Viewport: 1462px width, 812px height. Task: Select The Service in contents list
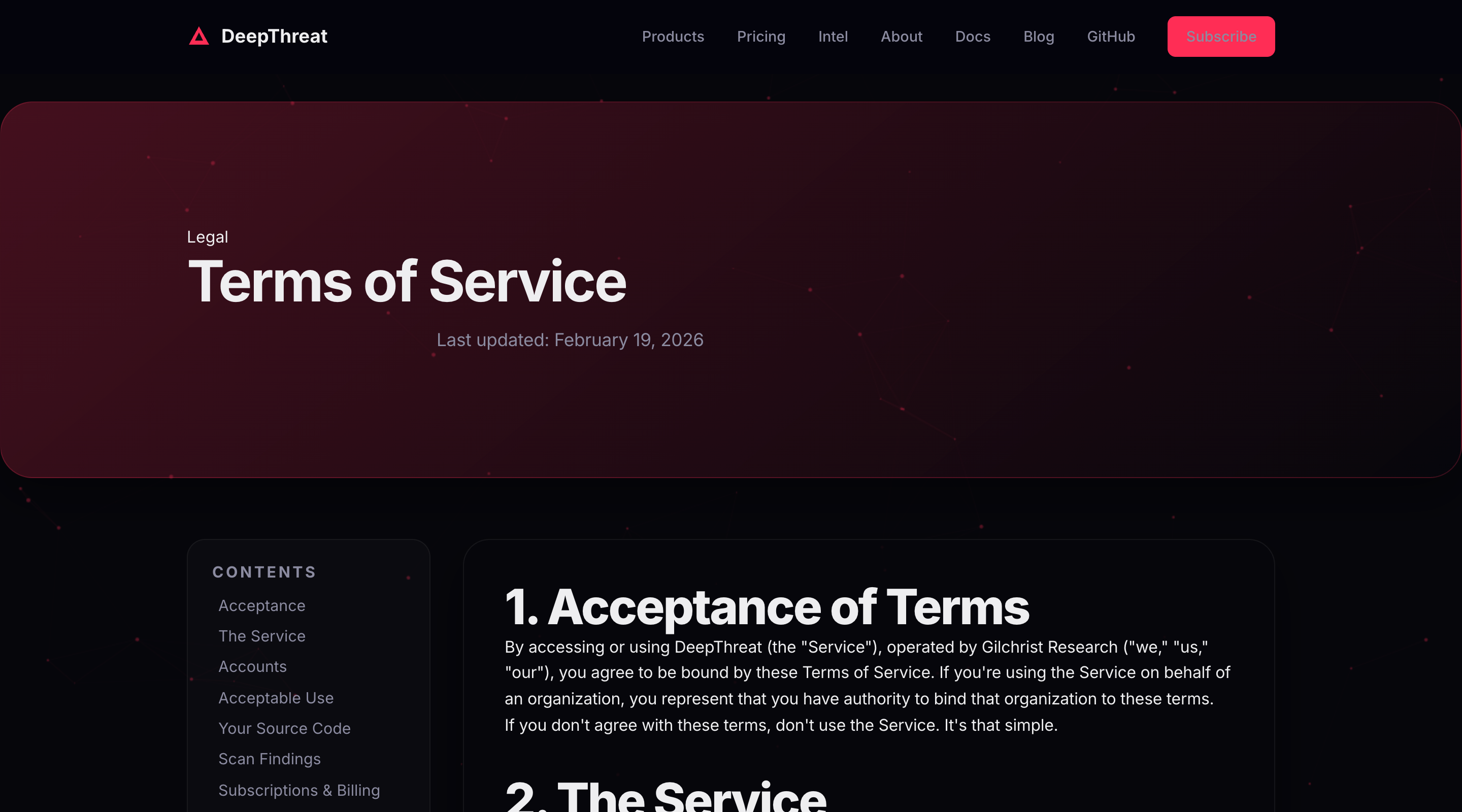(x=261, y=636)
